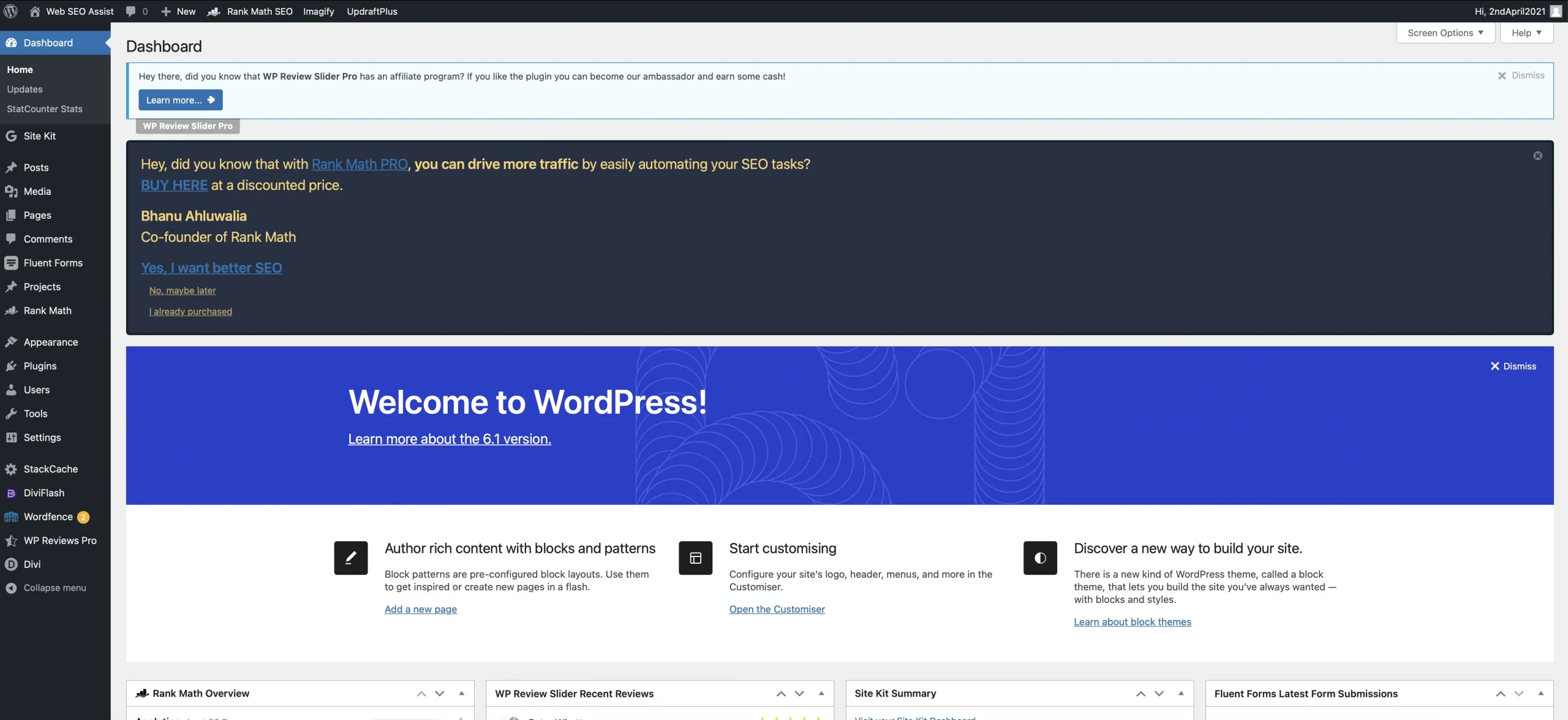Click Open the Customiser link

(777, 609)
